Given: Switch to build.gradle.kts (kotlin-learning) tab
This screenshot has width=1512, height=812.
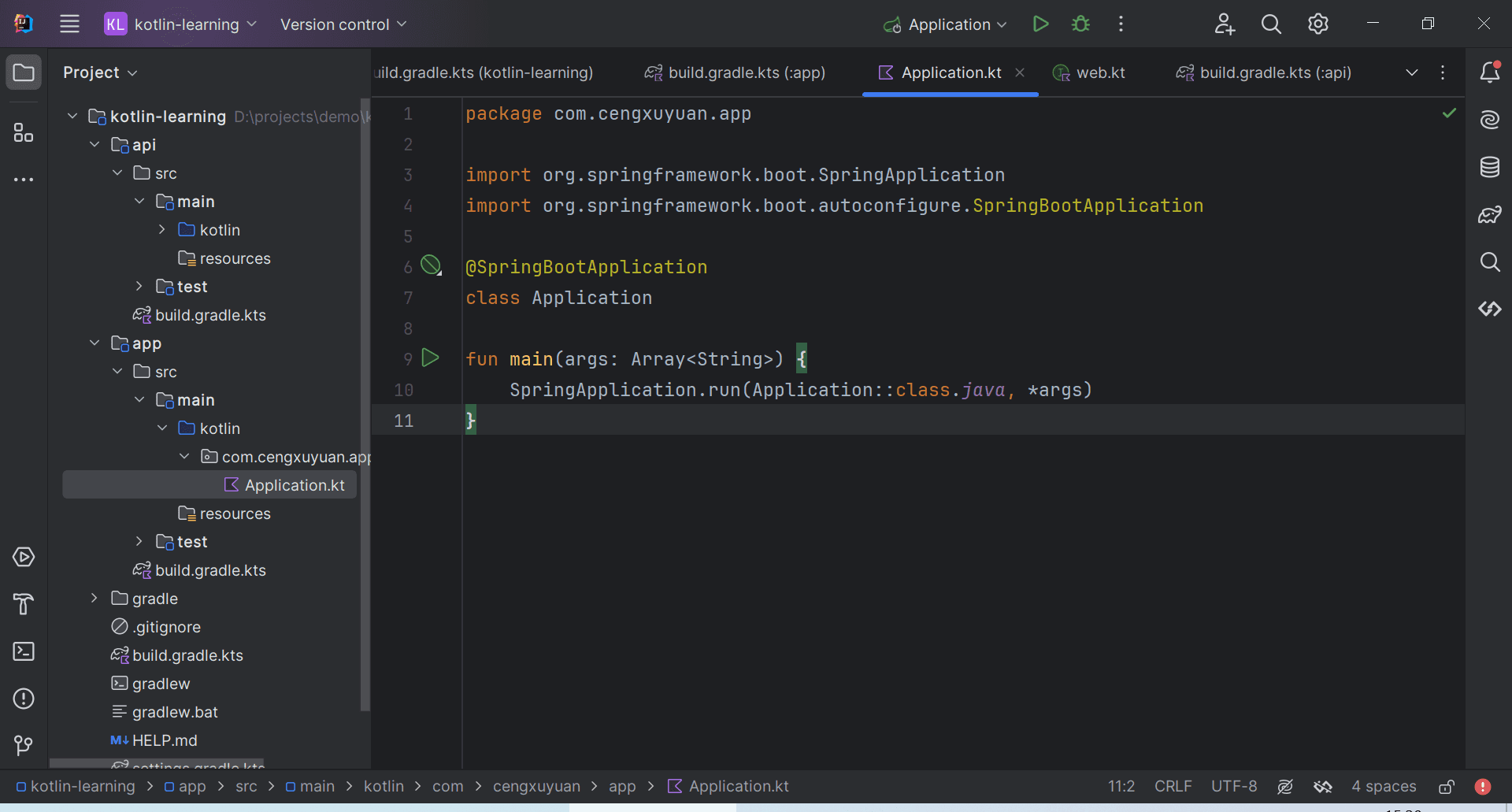Looking at the screenshot, I should coord(484,72).
